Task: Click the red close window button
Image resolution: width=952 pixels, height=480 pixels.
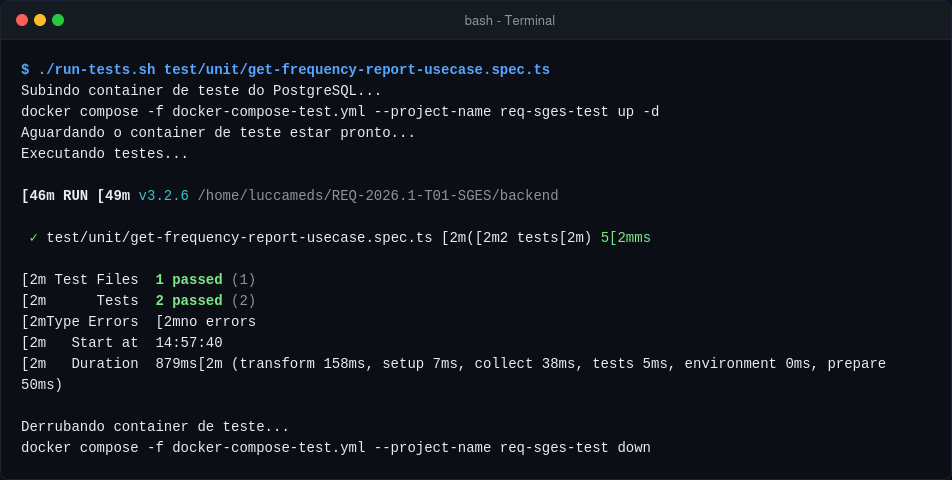Action: pyautogui.click(x=22, y=20)
